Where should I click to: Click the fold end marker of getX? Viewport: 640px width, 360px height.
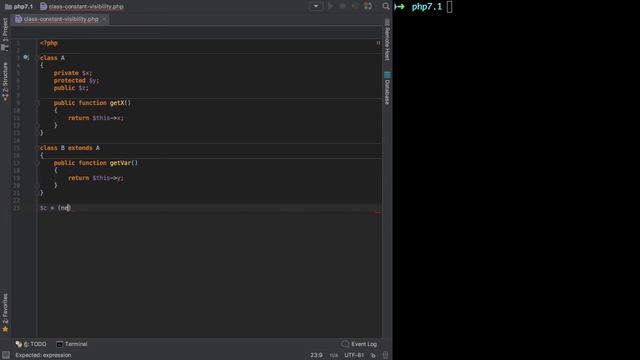point(37,125)
